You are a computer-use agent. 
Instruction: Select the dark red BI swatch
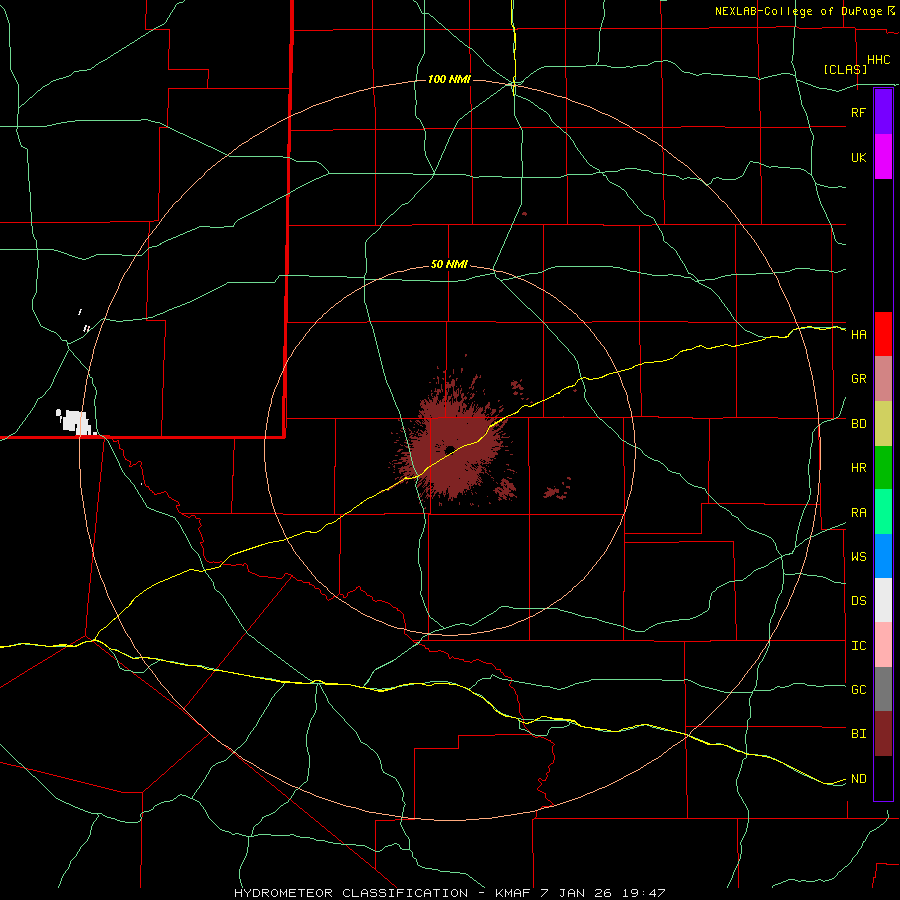tap(883, 734)
